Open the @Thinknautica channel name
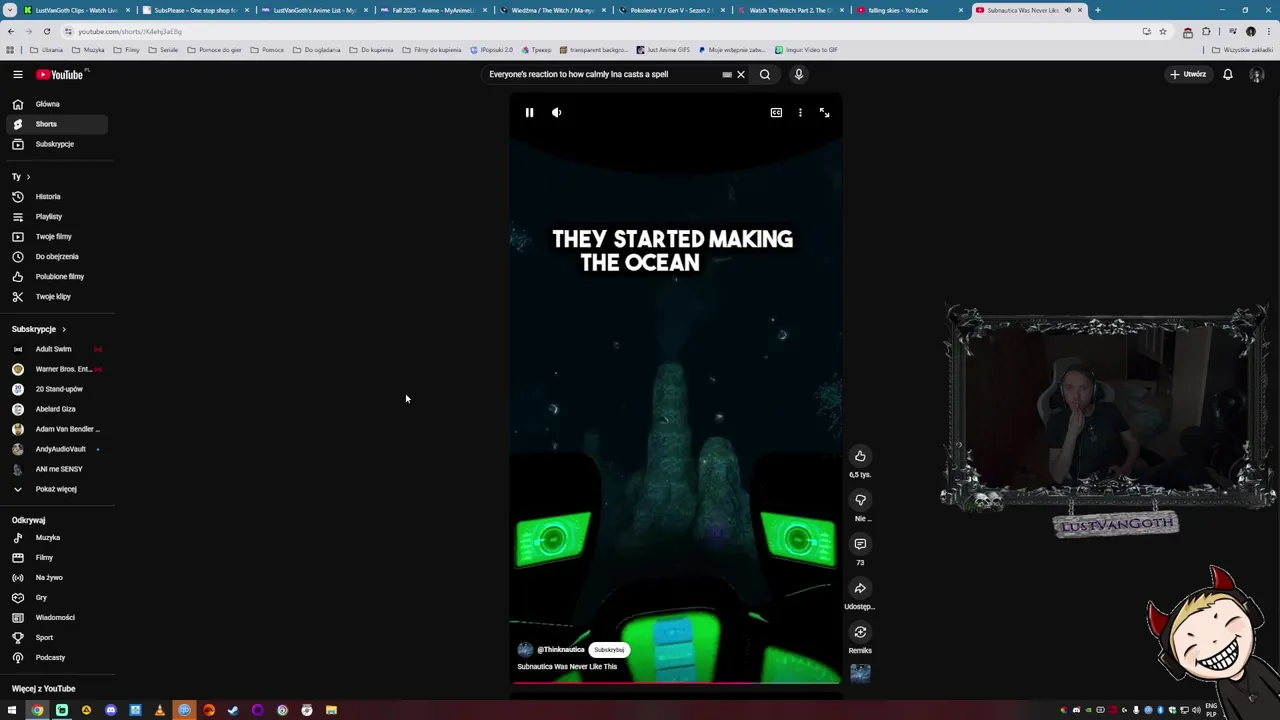Image resolution: width=1280 pixels, height=720 pixels. pyautogui.click(x=561, y=650)
